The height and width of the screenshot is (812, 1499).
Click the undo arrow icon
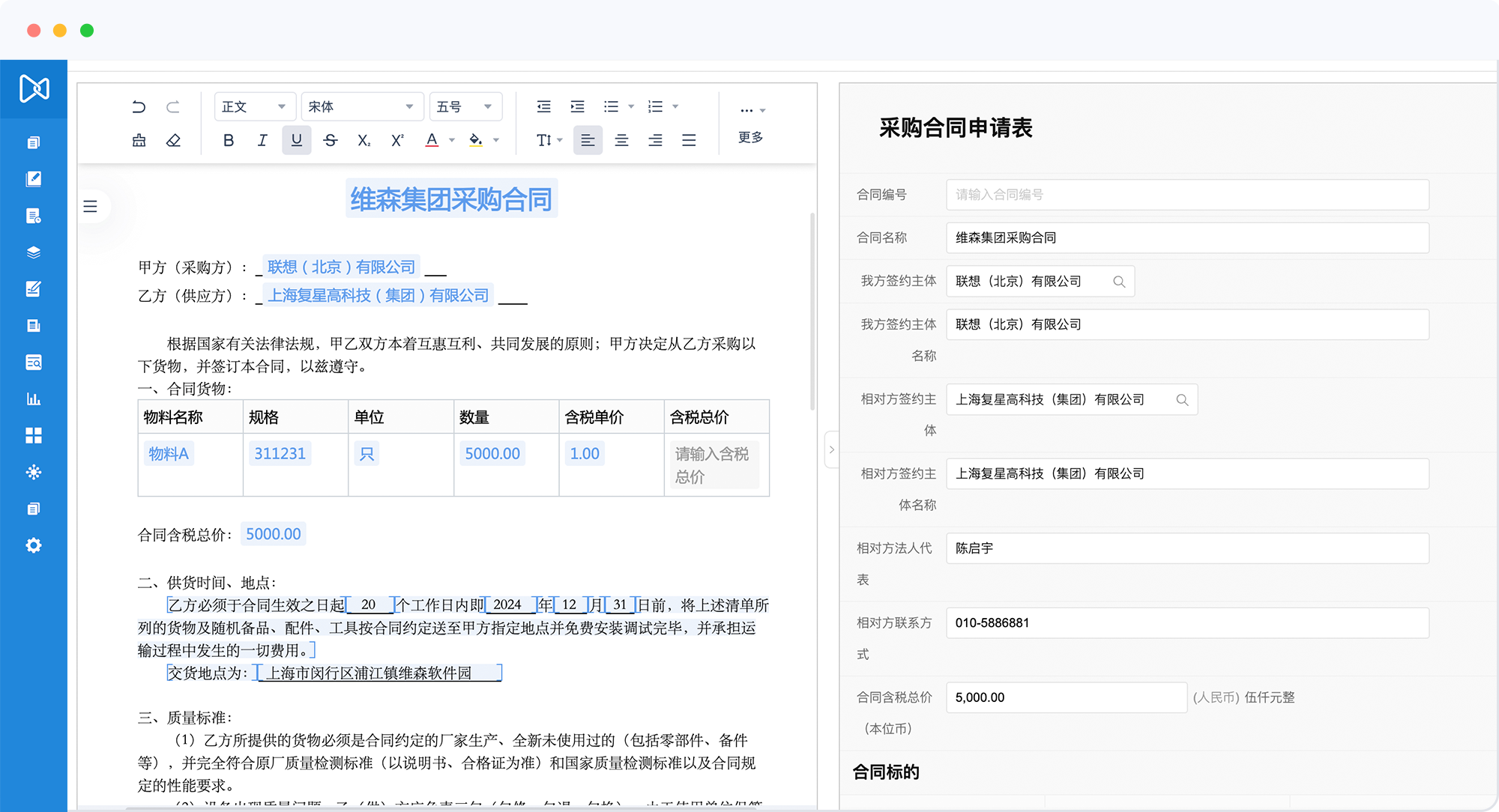pyautogui.click(x=139, y=106)
